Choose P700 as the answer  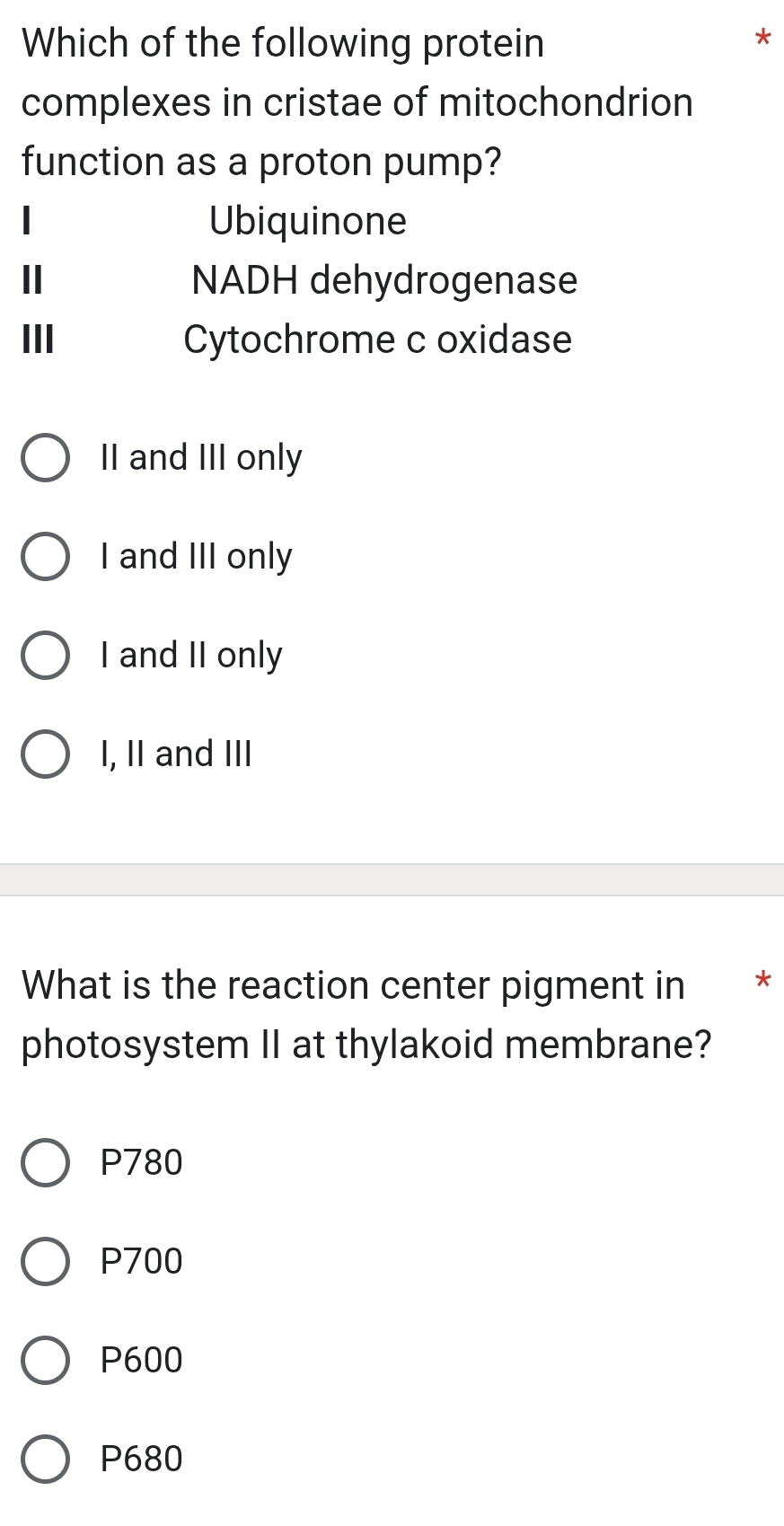140,1261
